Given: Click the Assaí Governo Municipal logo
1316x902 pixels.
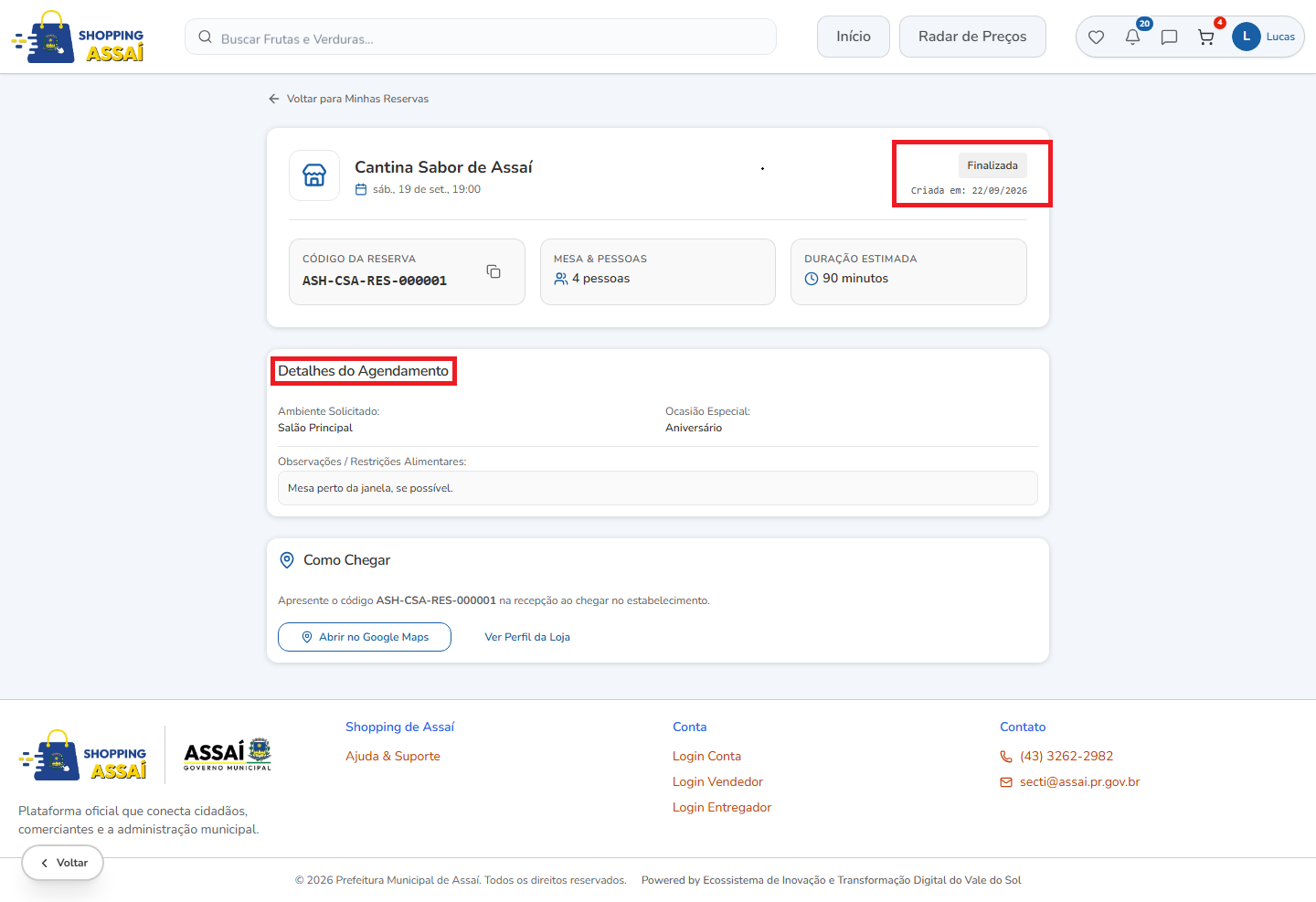Looking at the screenshot, I should pos(228,755).
